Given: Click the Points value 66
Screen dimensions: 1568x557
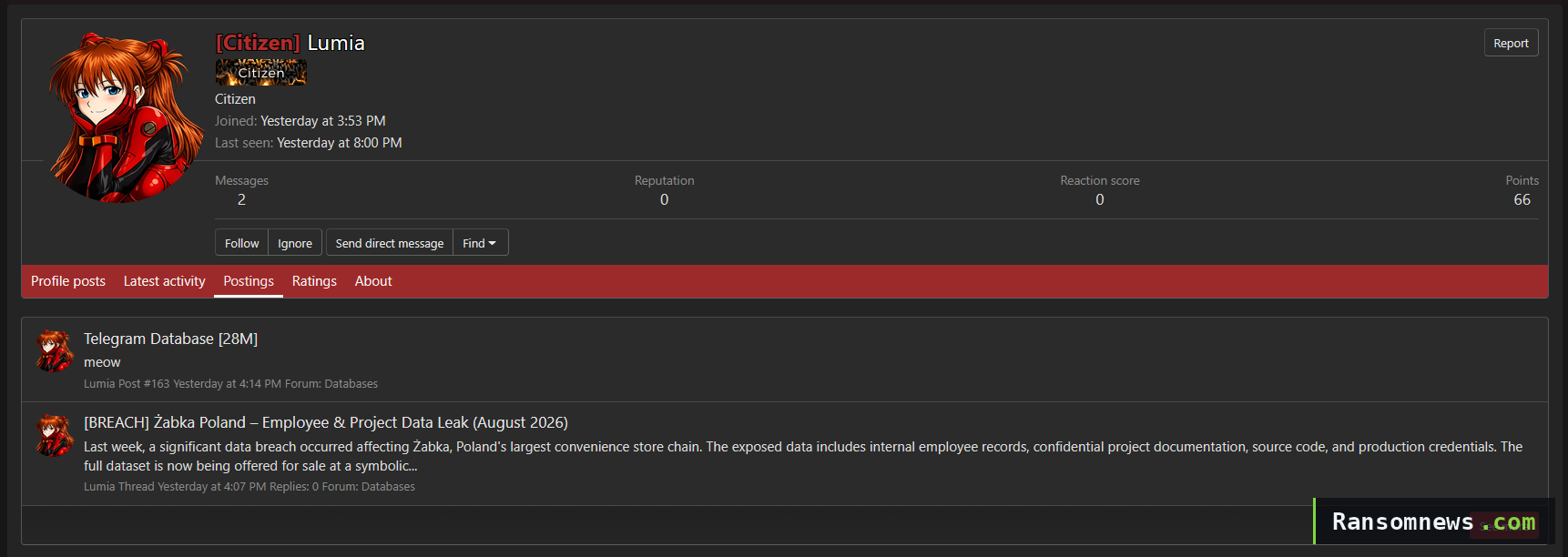Looking at the screenshot, I should point(1522,199).
